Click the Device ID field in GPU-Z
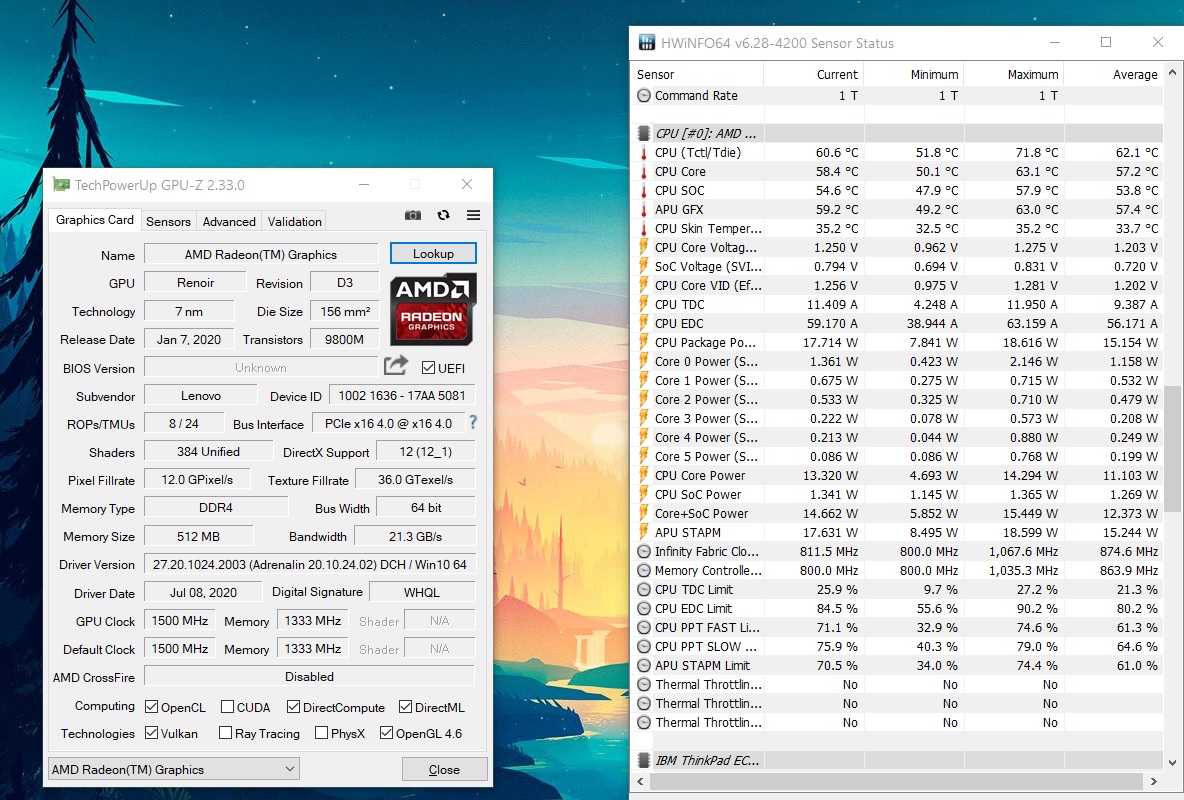Image resolution: width=1184 pixels, height=800 pixels. pyautogui.click(x=402, y=395)
